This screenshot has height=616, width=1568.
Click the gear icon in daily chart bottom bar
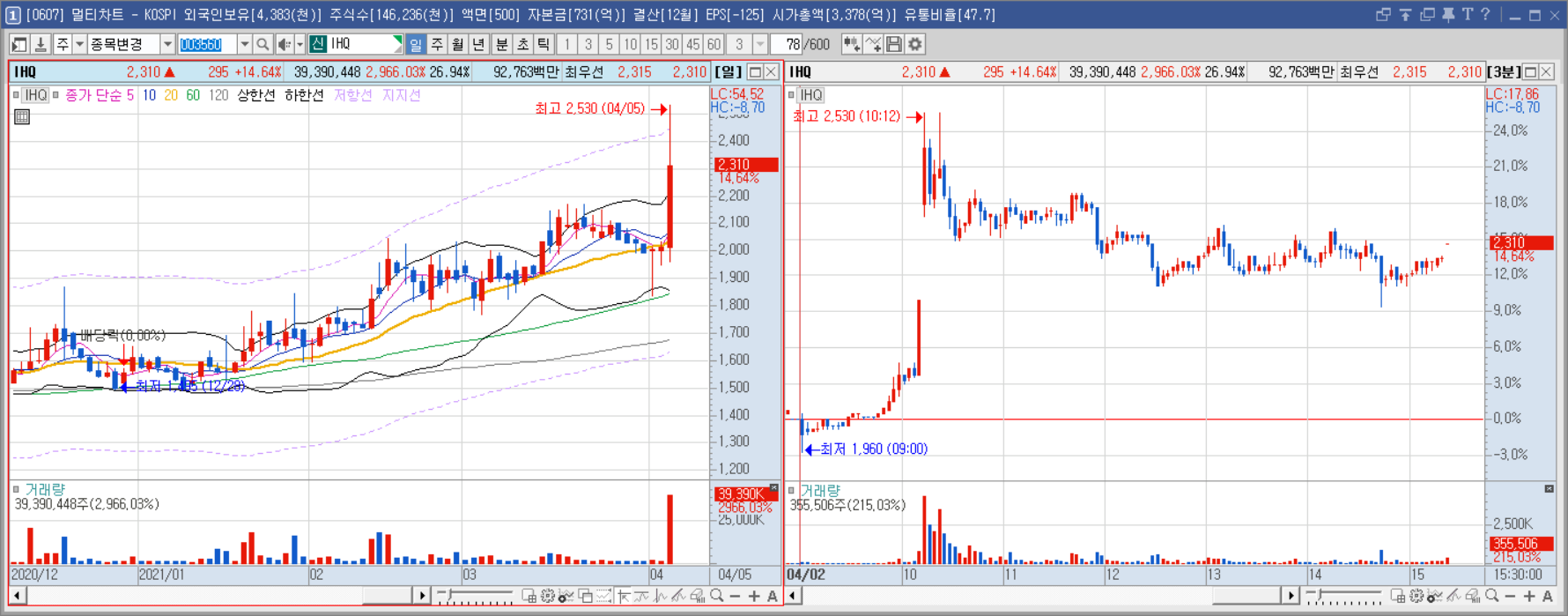click(x=548, y=597)
